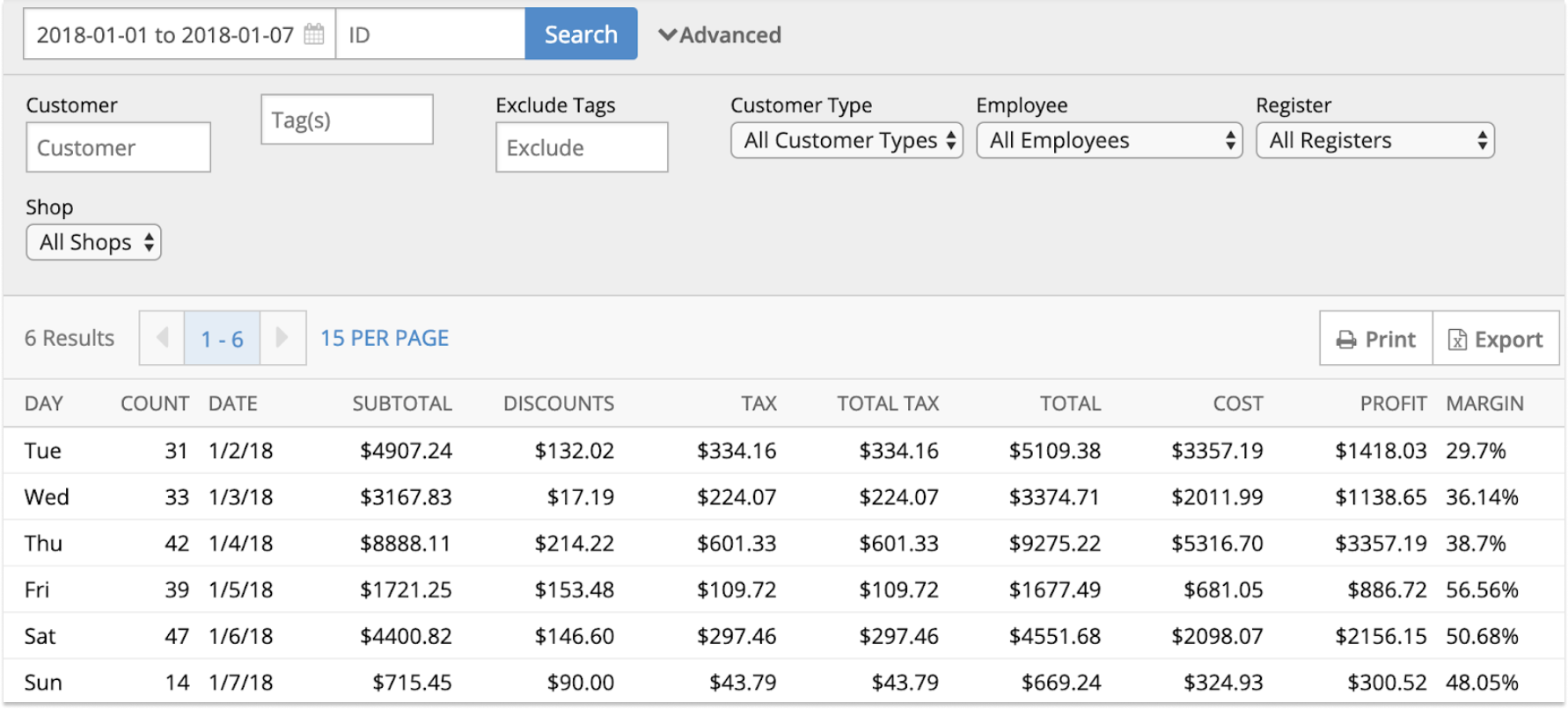The width and height of the screenshot is (1568, 709).
Task: Sort by the DAY column header
Action: coord(44,404)
